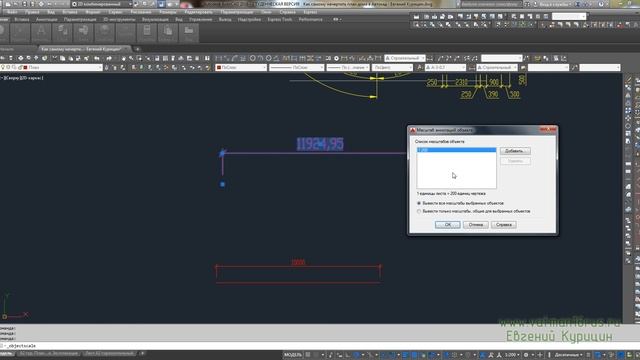Viewport: 640px width, 360px height.
Task: Open the Clipboard ribbon panel
Action: pyautogui.click(x=168, y=33)
